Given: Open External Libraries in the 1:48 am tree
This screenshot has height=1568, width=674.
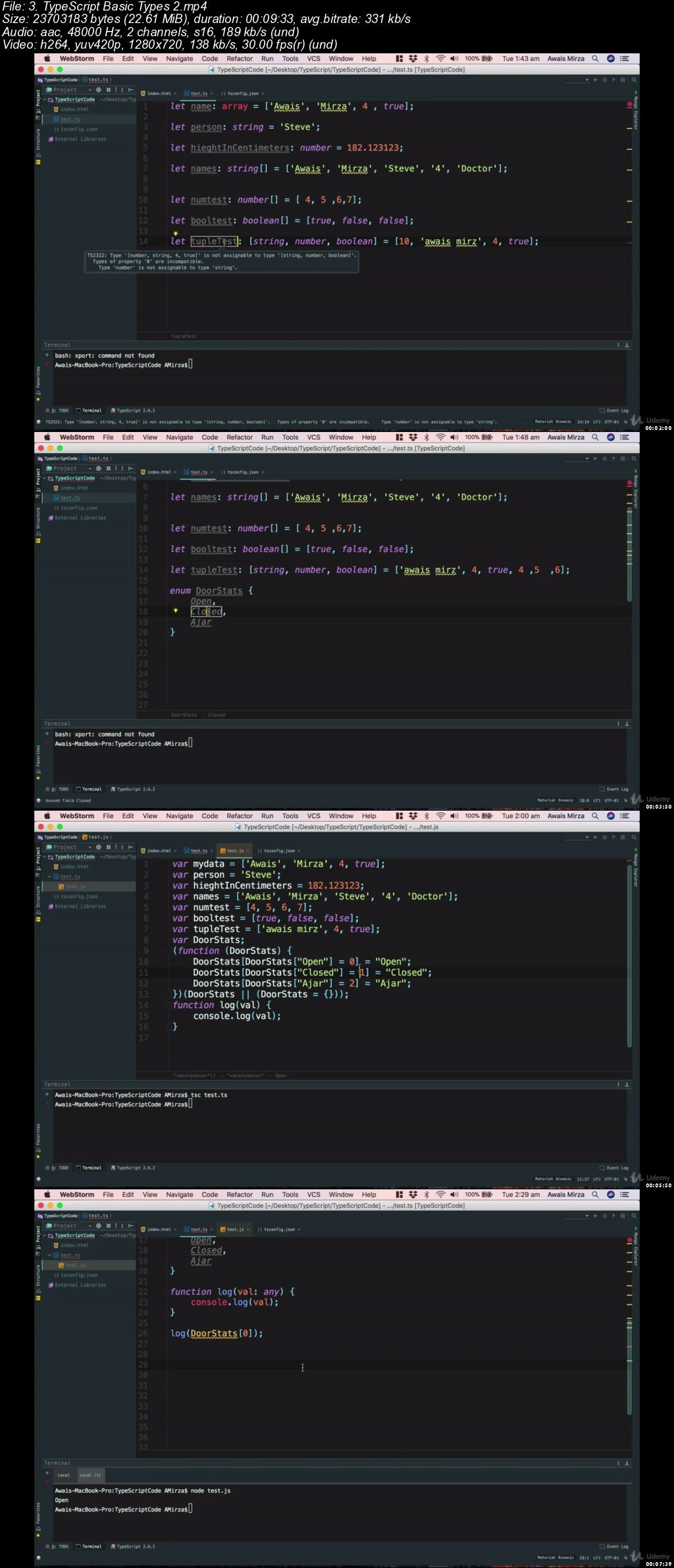Looking at the screenshot, I should (76, 518).
